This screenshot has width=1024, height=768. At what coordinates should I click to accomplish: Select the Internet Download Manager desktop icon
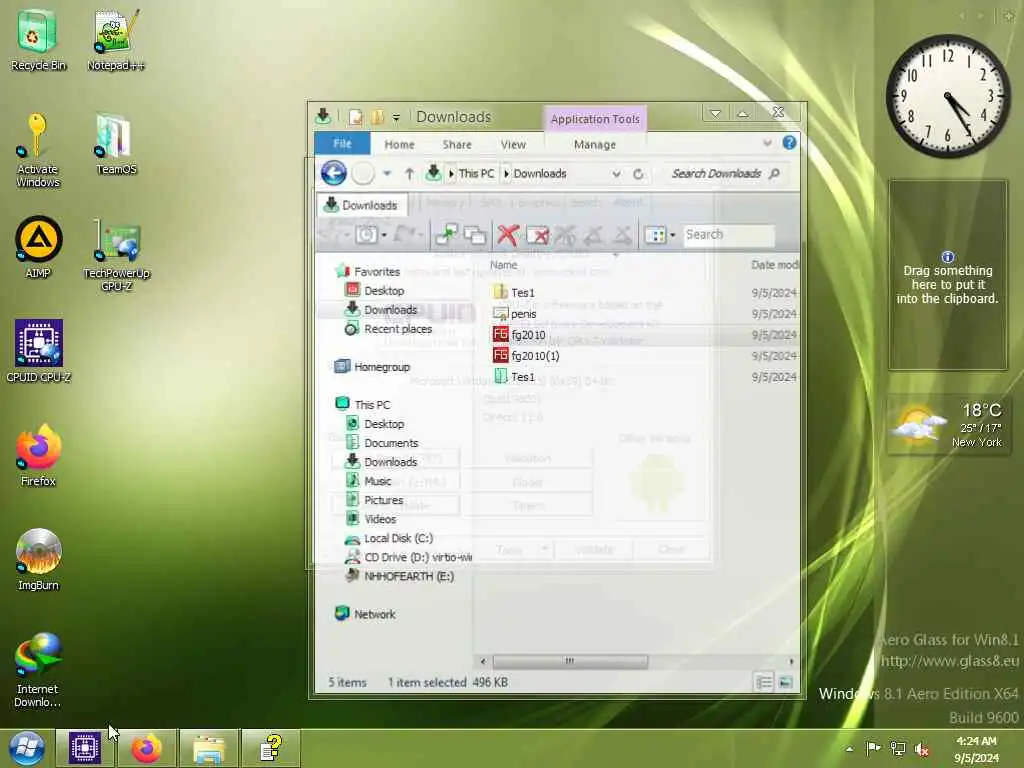tap(38, 670)
